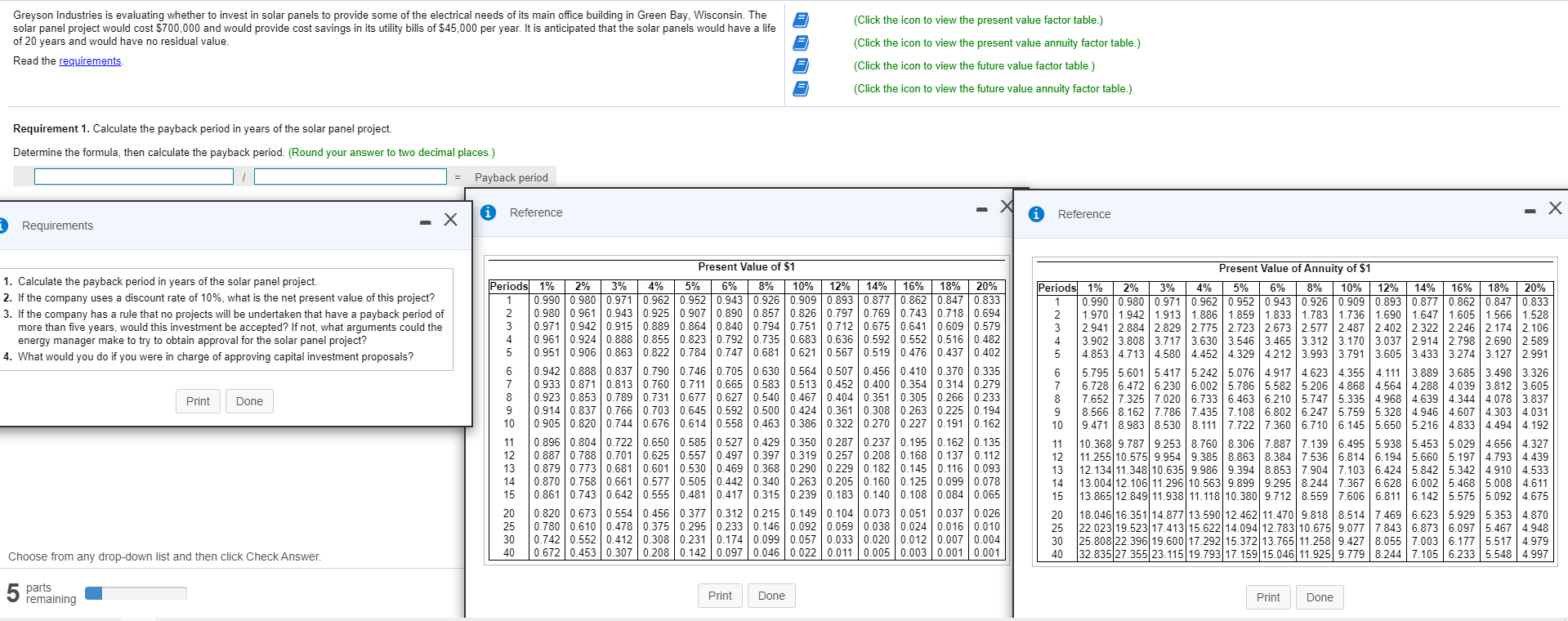Image resolution: width=1568 pixels, height=621 pixels.
Task: Click the info icon in Requirements dialog
Action: tap(3, 225)
